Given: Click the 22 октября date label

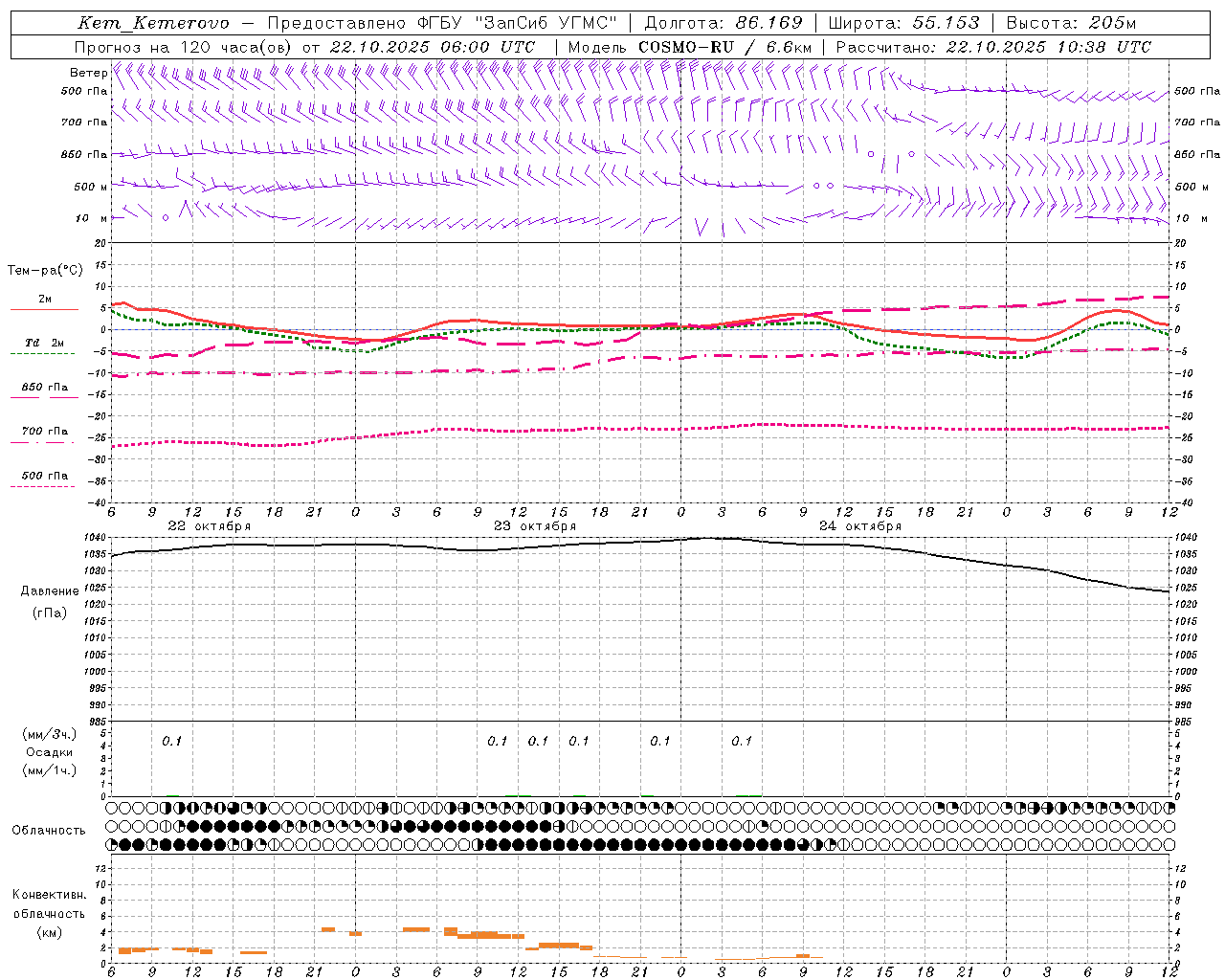Looking at the screenshot, I should click(210, 526).
